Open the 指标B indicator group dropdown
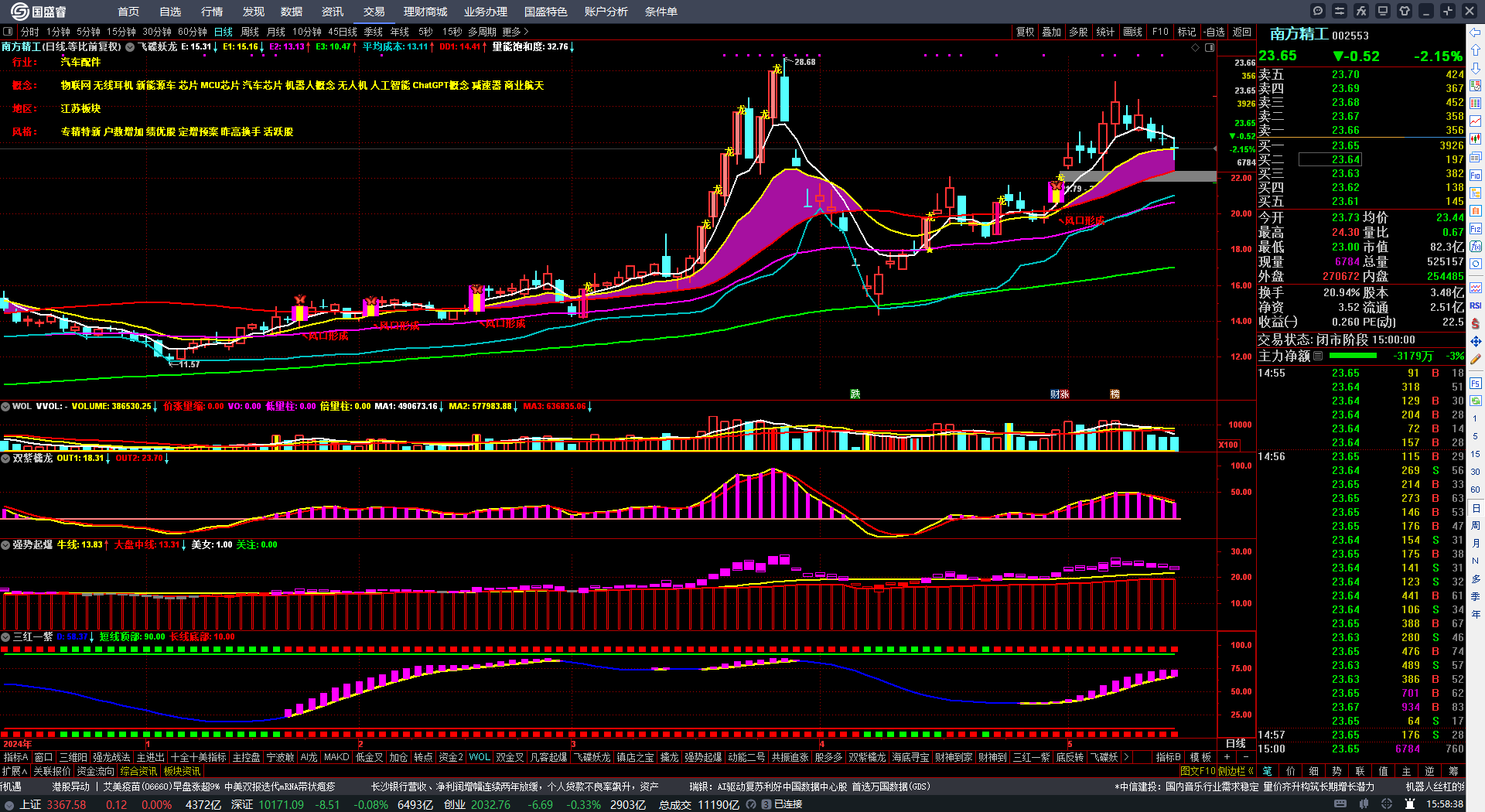The image size is (1485, 812). (x=1168, y=757)
